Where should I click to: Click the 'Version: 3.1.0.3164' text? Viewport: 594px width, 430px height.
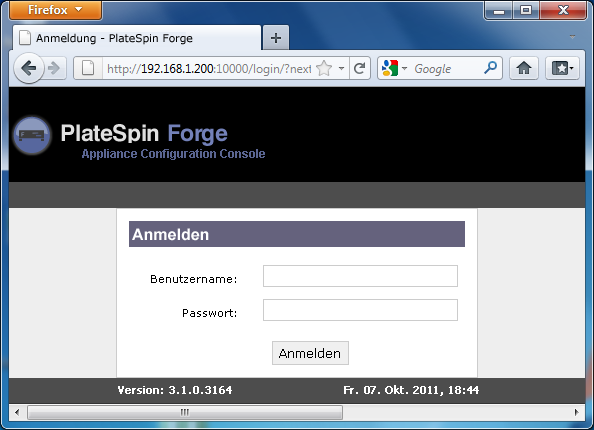[x=175, y=390]
